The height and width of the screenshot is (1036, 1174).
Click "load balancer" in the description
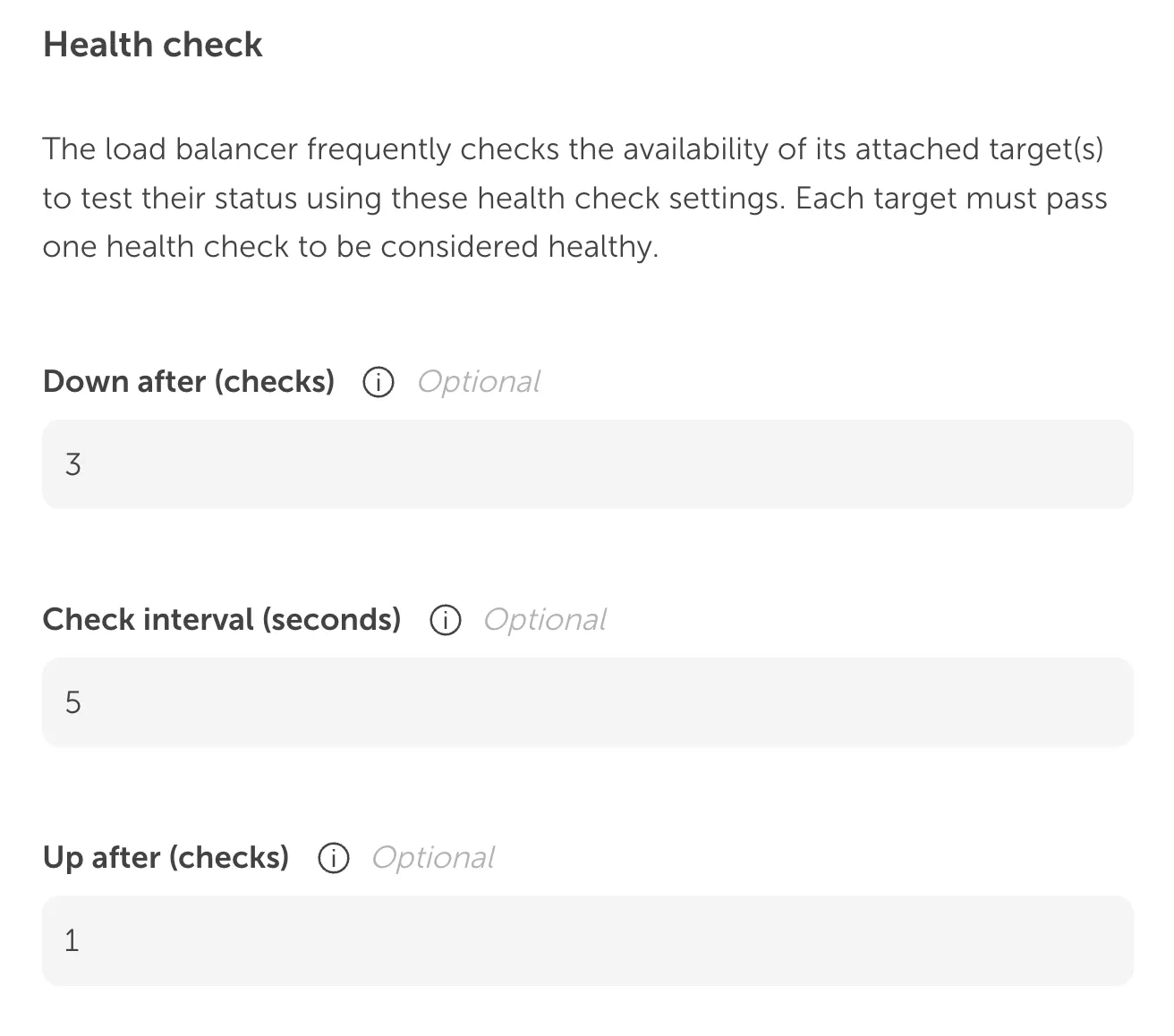click(201, 149)
